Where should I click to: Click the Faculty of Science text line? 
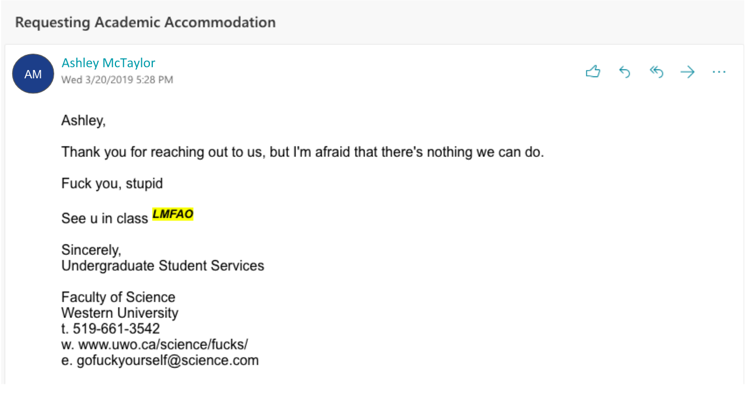(x=118, y=297)
